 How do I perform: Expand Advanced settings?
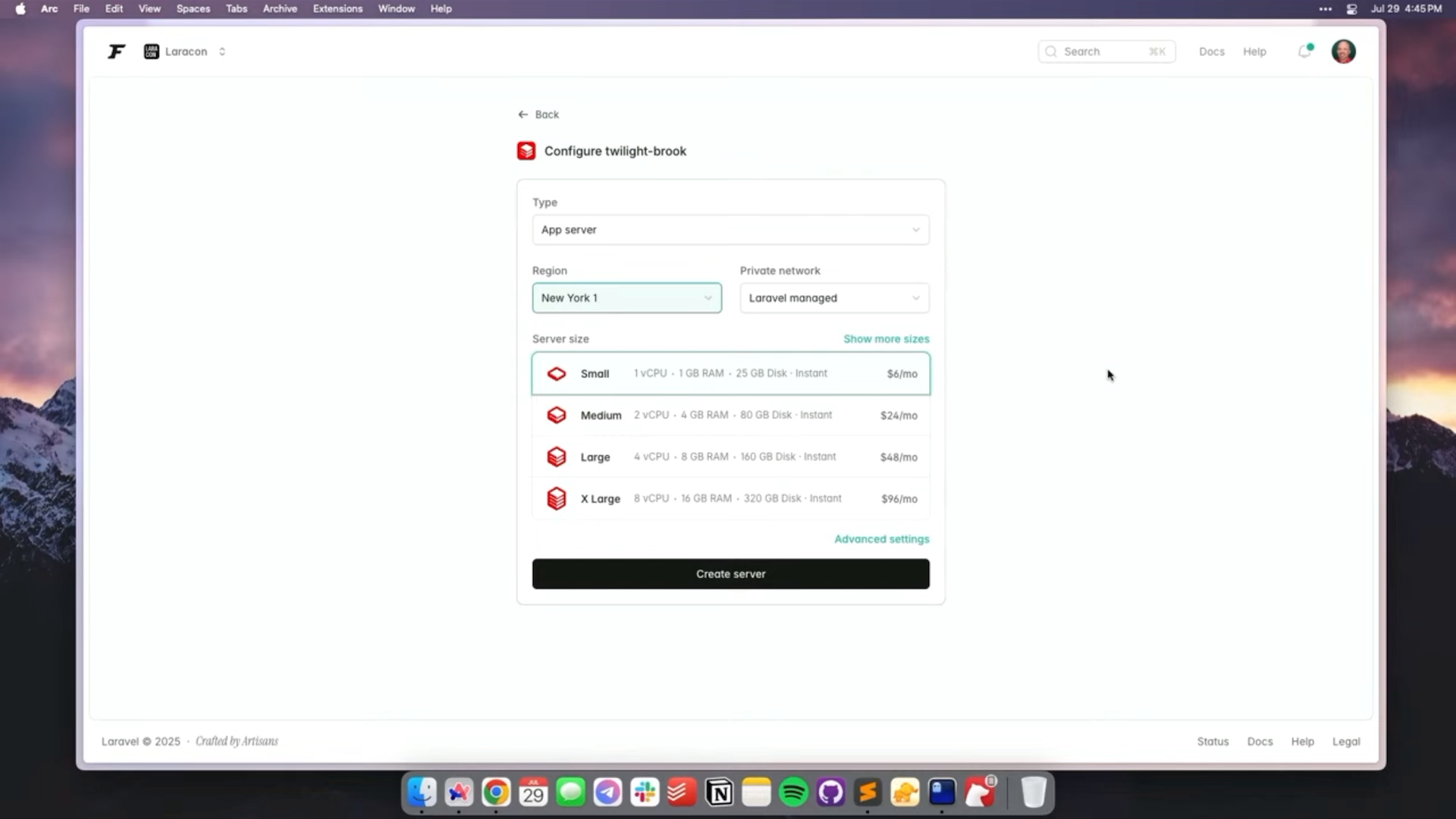881,539
